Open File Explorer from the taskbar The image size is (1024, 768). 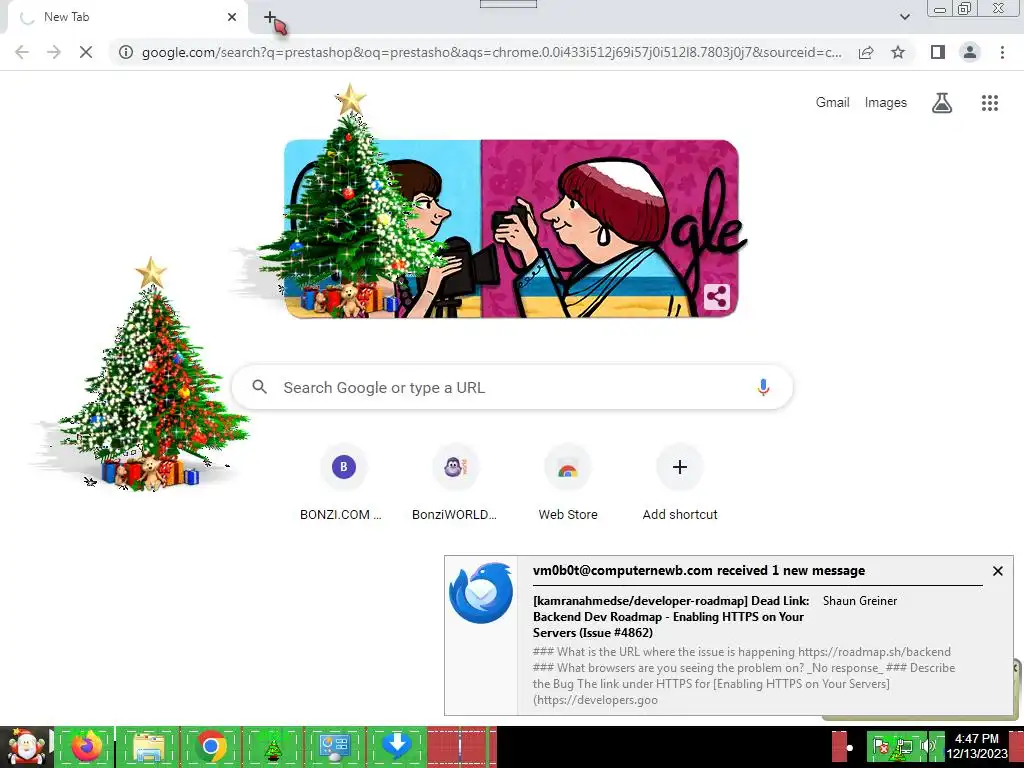(x=148, y=747)
